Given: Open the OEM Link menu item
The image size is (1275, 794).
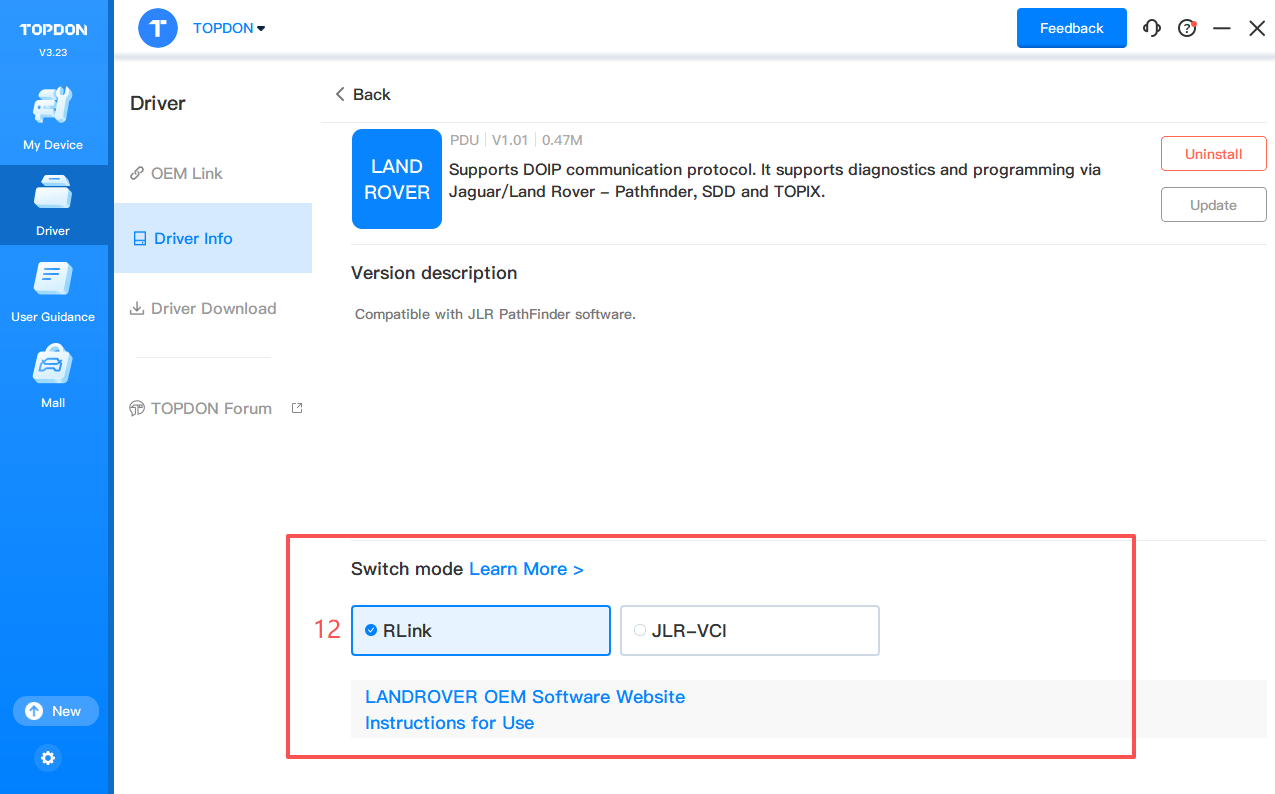Looking at the screenshot, I should (x=186, y=173).
